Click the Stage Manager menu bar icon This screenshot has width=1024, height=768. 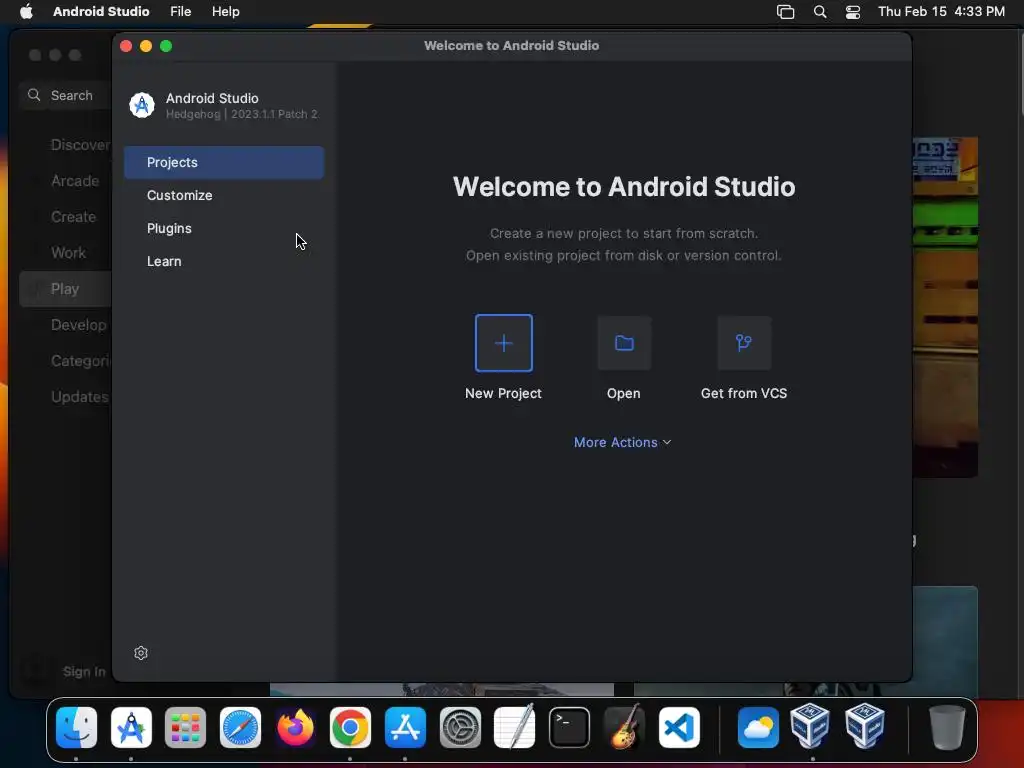pos(786,12)
